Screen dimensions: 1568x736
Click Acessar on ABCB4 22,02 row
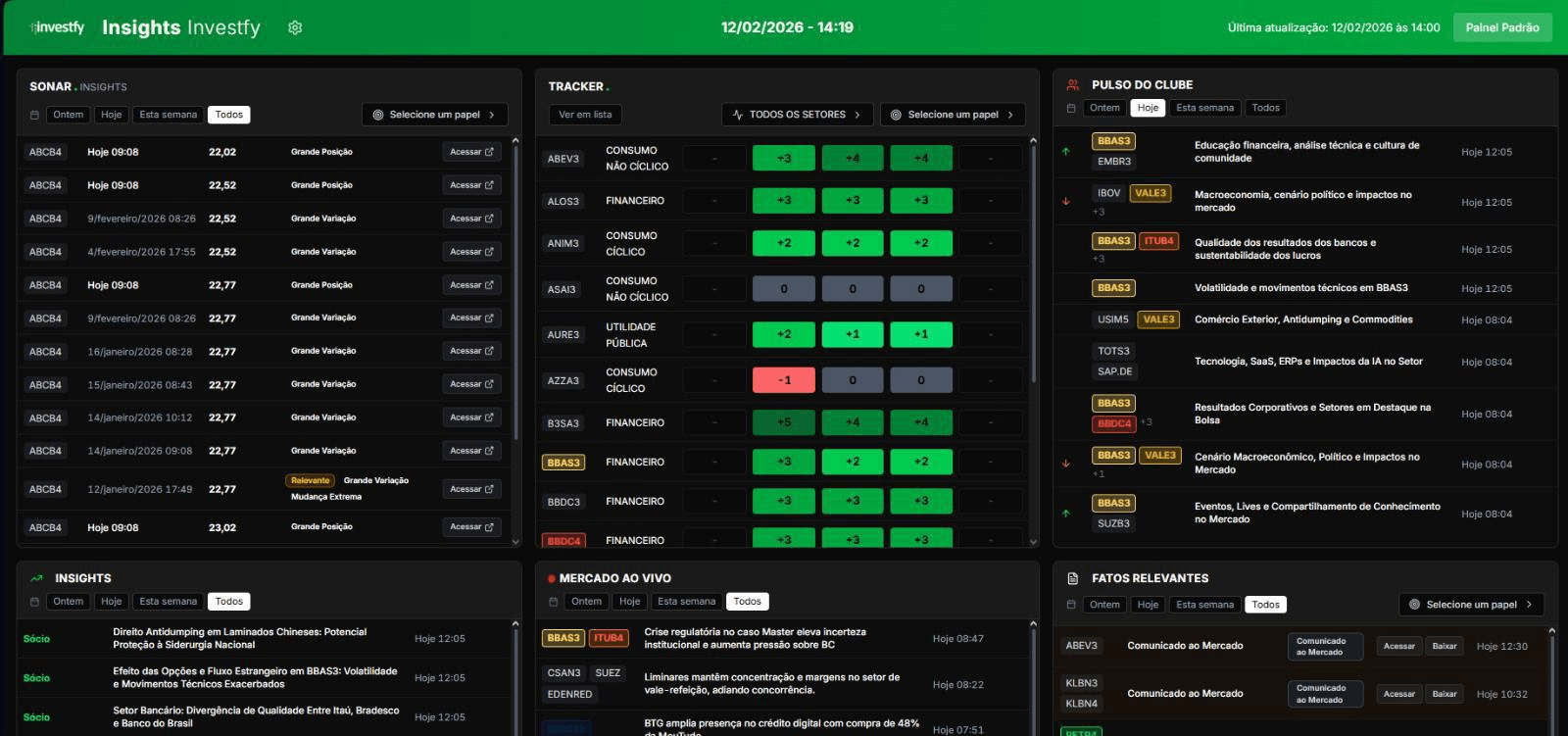tap(471, 152)
